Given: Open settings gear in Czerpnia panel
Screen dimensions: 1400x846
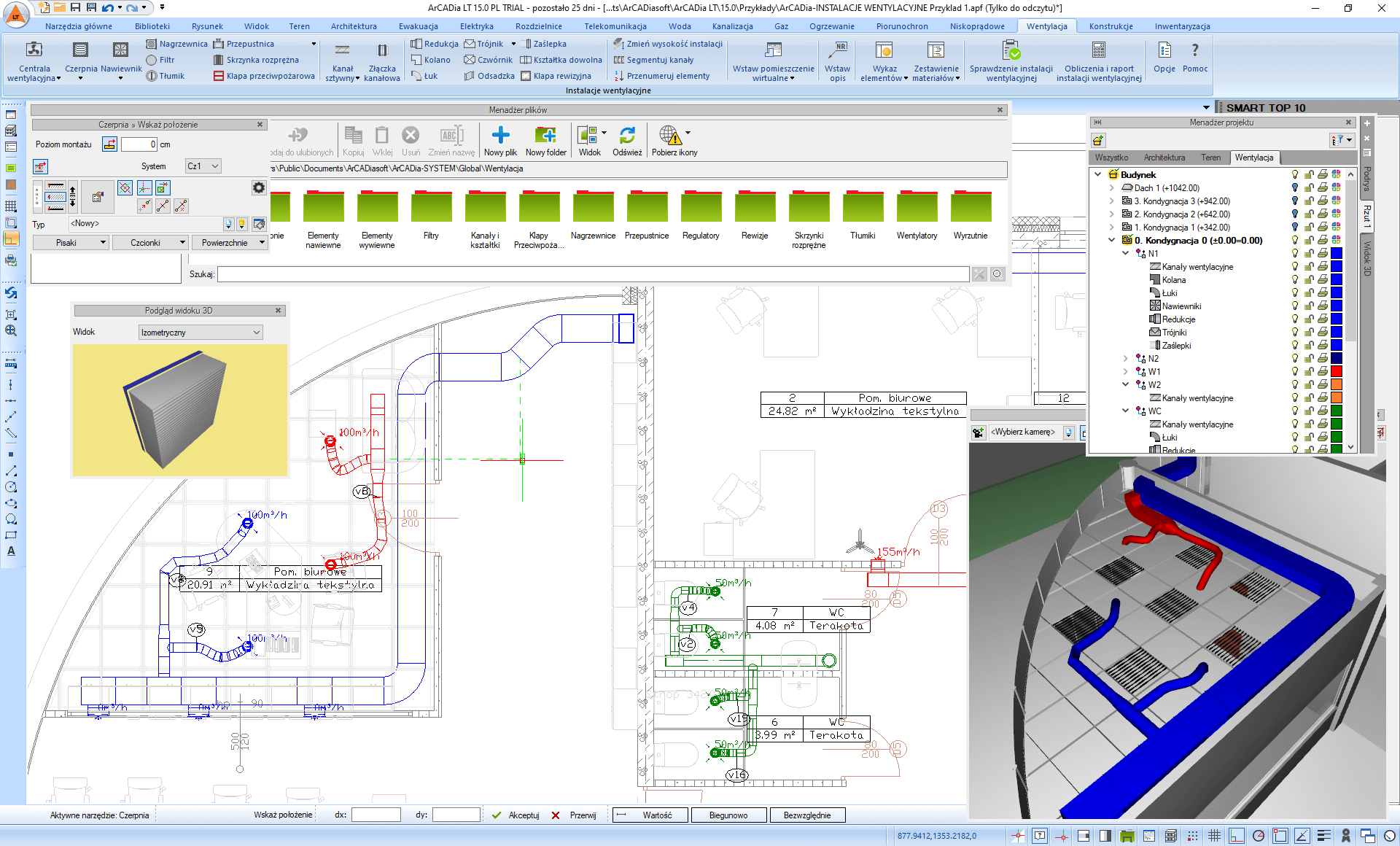Looking at the screenshot, I should pos(259,187).
